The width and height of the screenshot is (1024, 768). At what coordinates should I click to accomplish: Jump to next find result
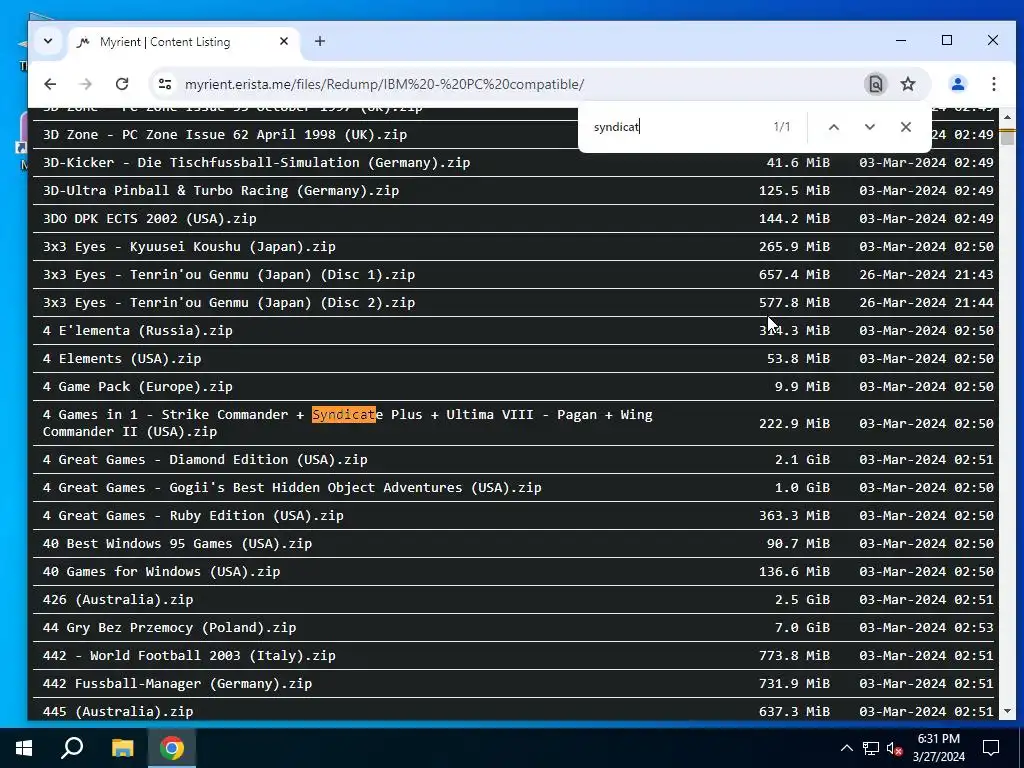click(869, 127)
